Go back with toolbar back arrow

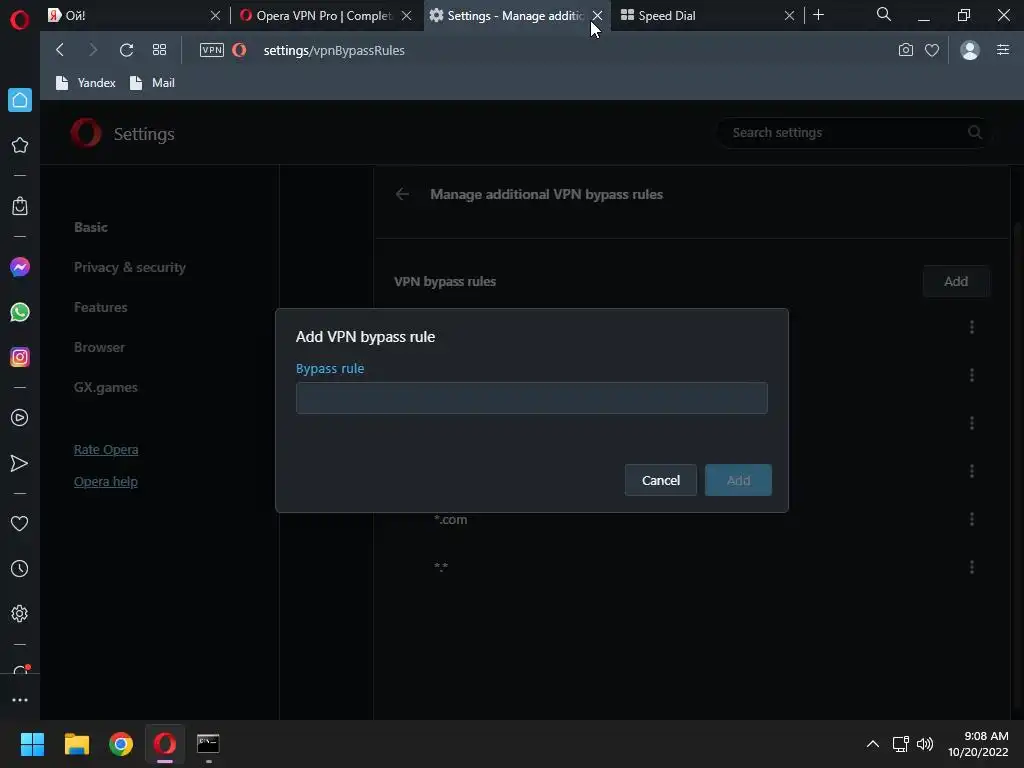(59, 50)
